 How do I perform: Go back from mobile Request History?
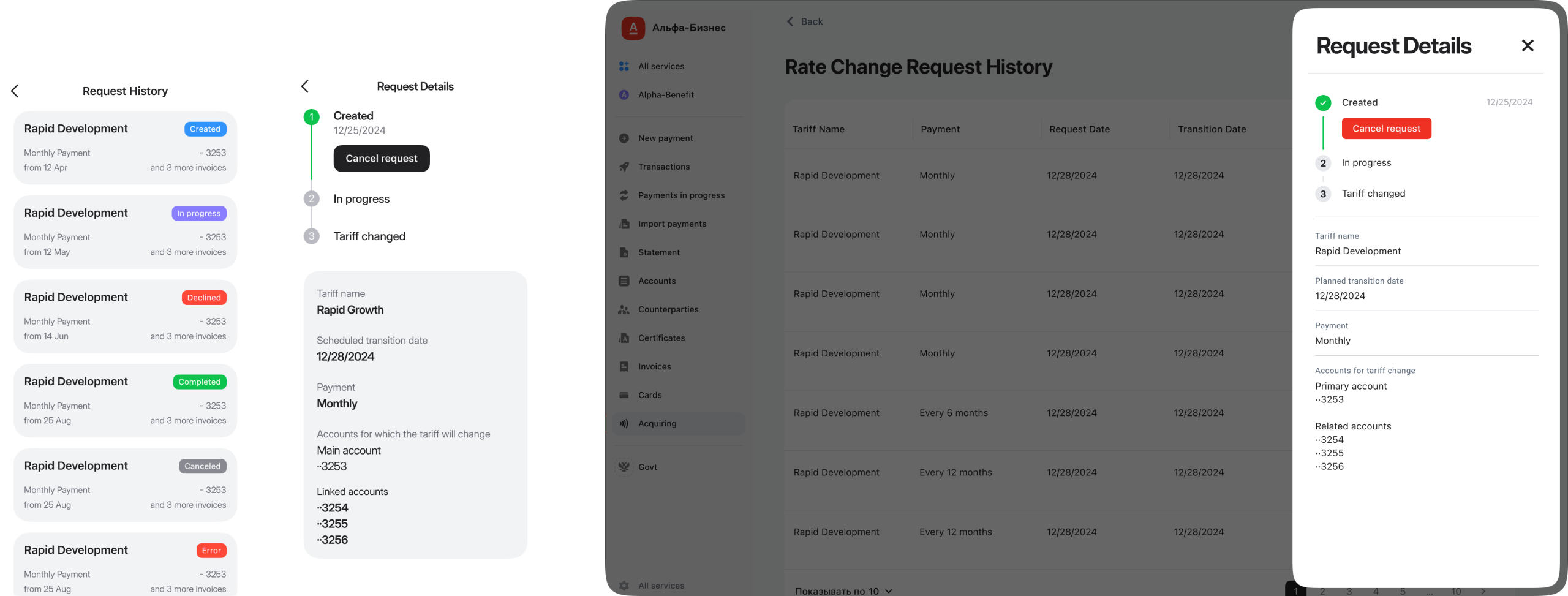[15, 91]
